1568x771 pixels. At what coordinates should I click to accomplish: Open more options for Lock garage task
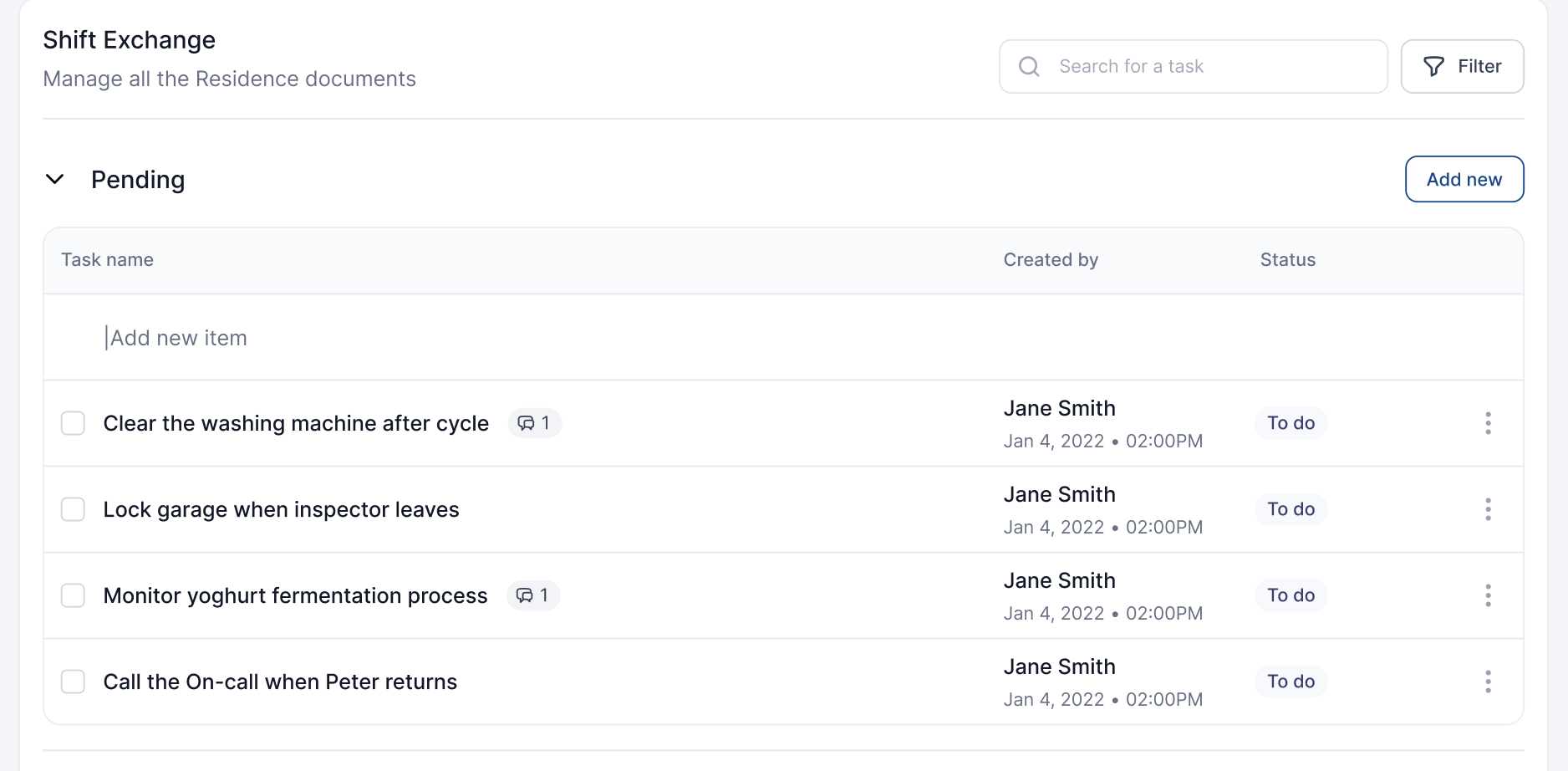point(1488,509)
